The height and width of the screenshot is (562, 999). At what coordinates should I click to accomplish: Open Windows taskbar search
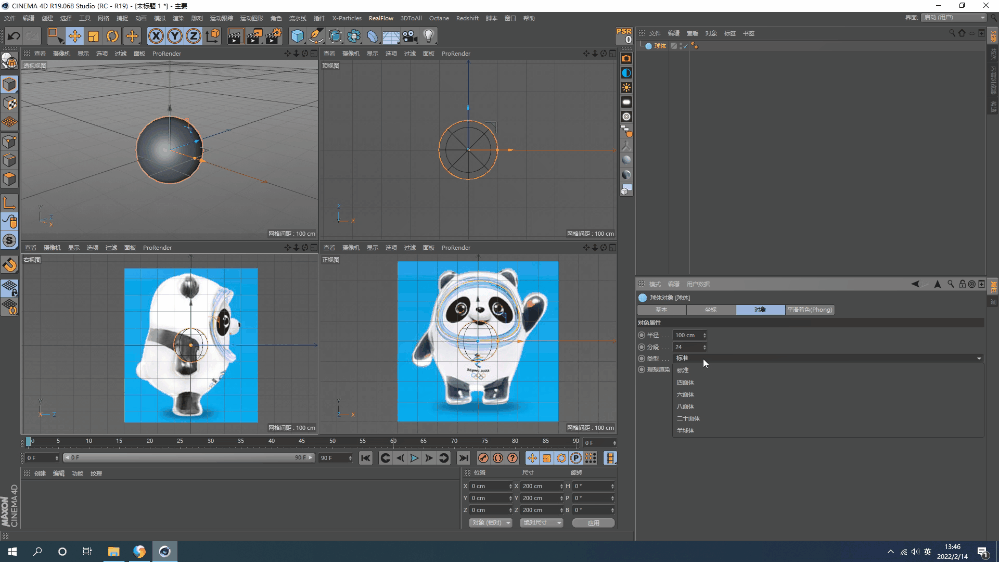coord(37,551)
